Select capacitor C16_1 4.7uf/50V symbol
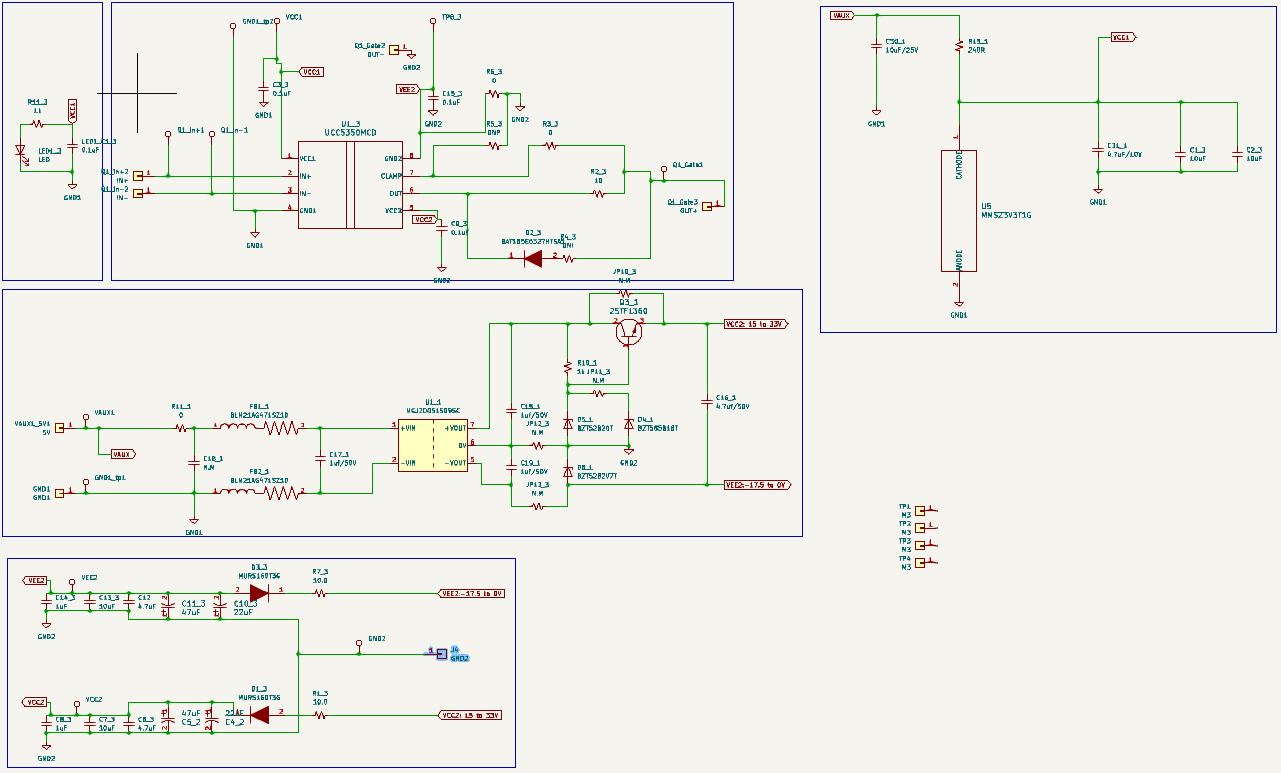This screenshot has width=1281, height=773. [x=707, y=404]
